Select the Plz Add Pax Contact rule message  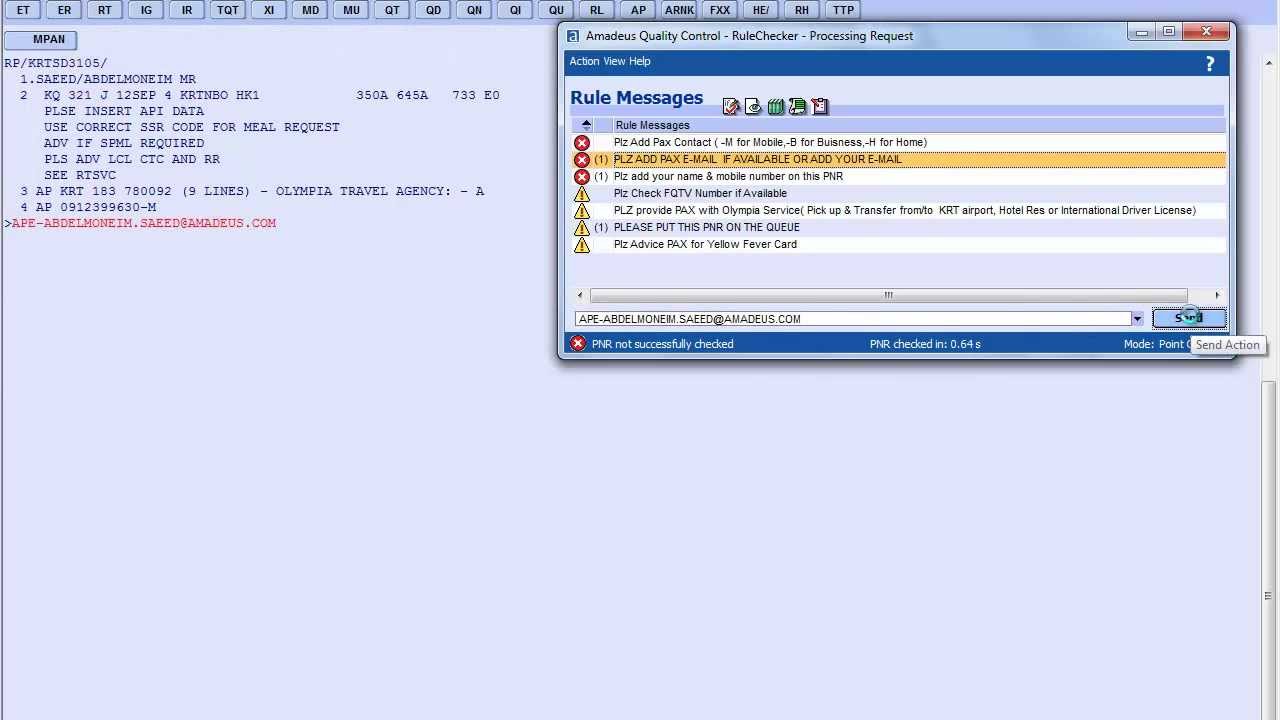pos(899,143)
